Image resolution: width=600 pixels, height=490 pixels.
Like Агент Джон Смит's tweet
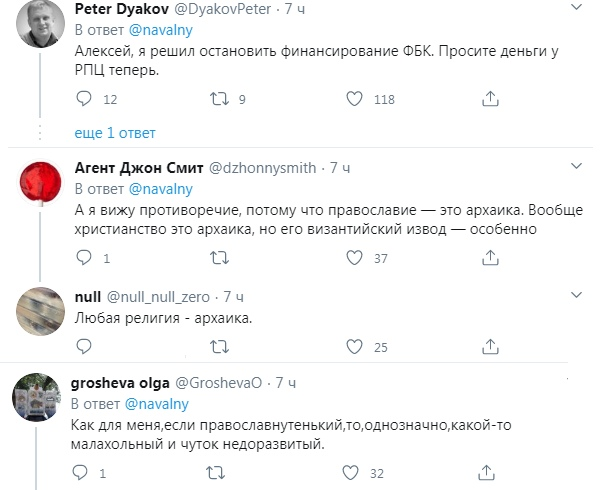click(354, 259)
